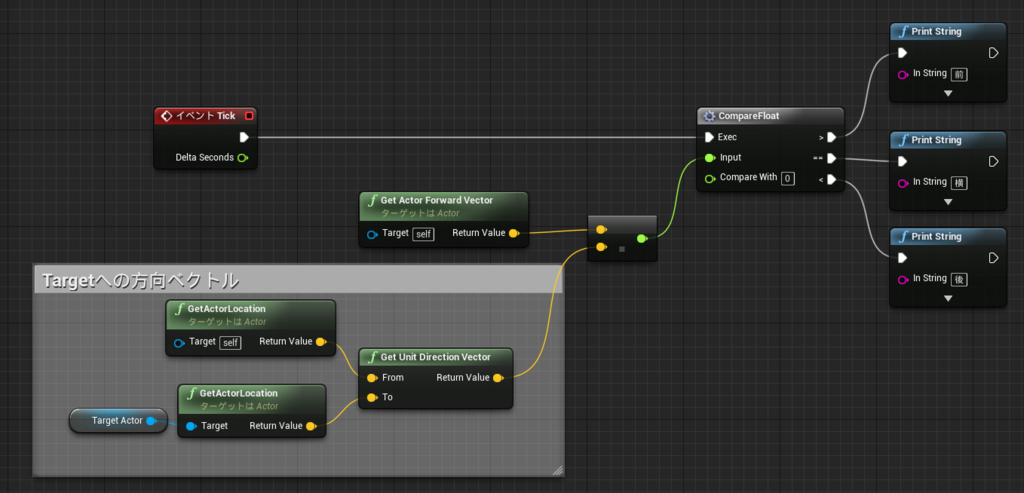Image resolution: width=1024 pixels, height=493 pixels.
Task: Click Target pin of the self GetActorLocation node
Action: click(x=179, y=343)
